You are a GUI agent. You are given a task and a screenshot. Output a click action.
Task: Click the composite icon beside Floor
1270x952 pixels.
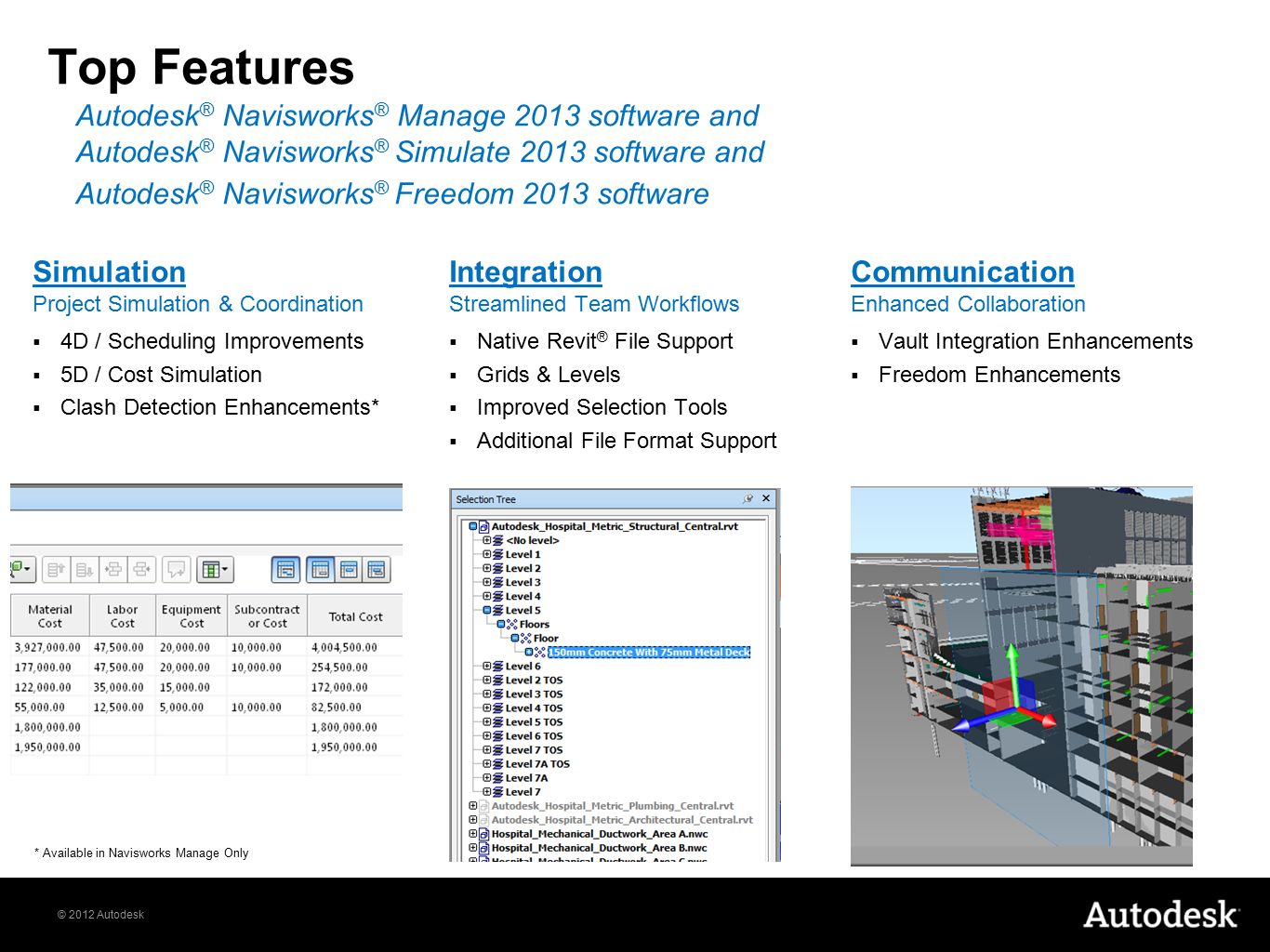(x=526, y=638)
